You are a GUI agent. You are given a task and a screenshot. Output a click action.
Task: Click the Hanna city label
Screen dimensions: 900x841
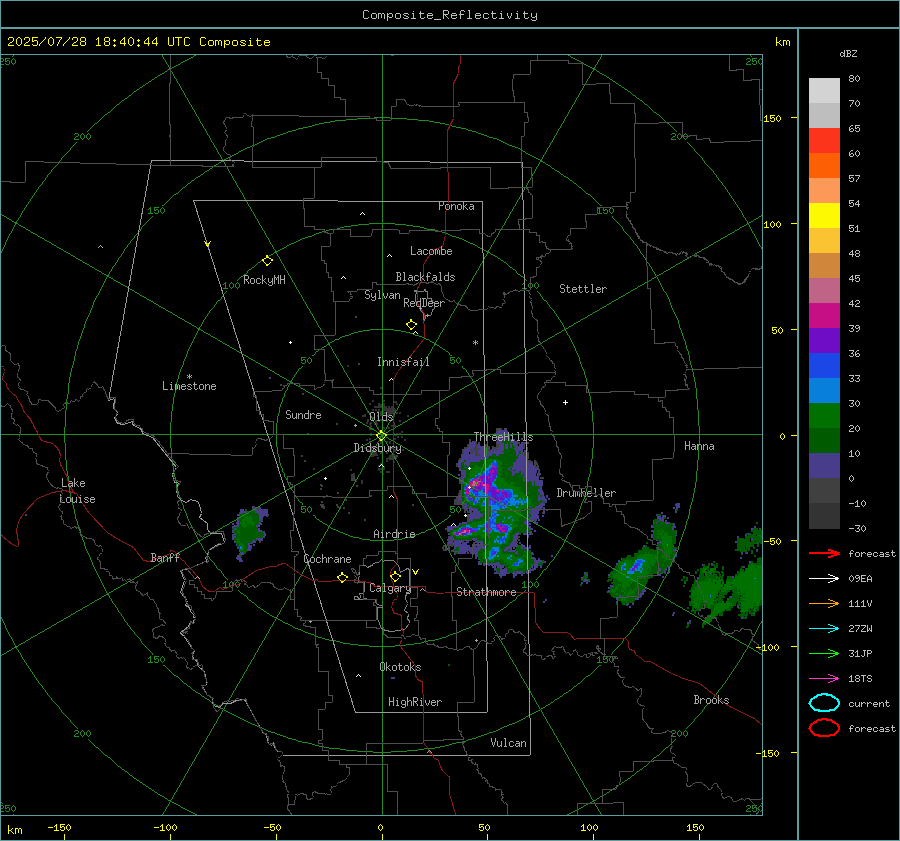(x=699, y=445)
